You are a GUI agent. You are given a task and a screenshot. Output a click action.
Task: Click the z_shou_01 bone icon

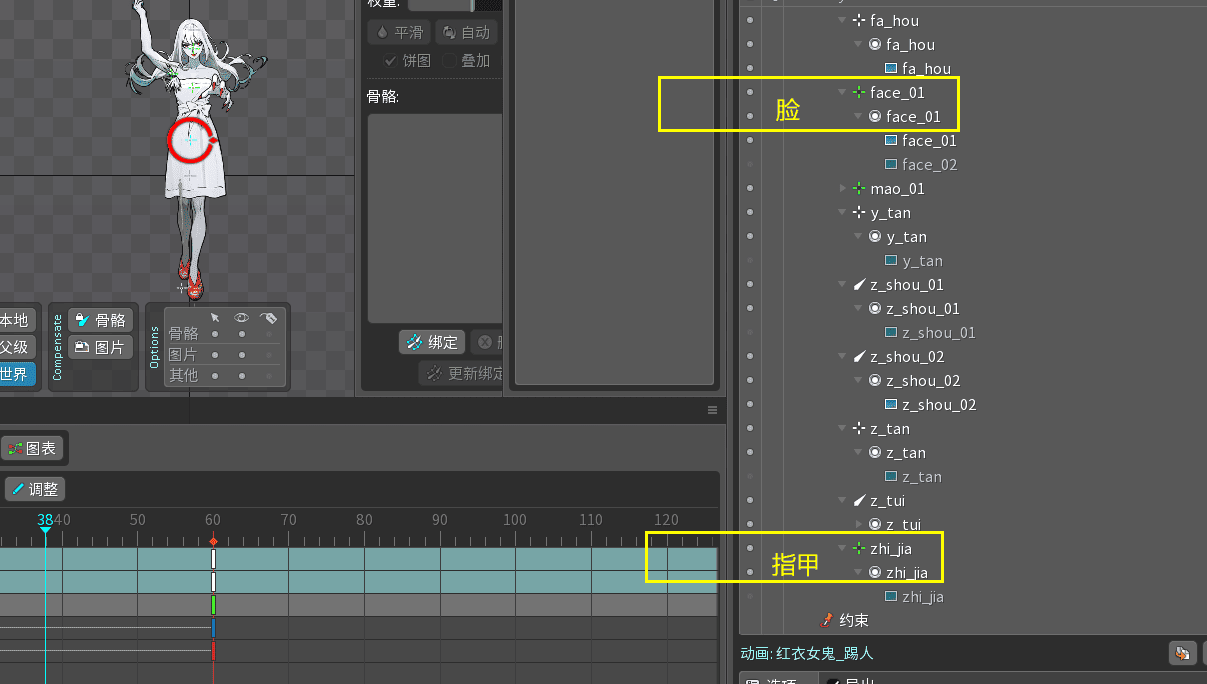(859, 285)
